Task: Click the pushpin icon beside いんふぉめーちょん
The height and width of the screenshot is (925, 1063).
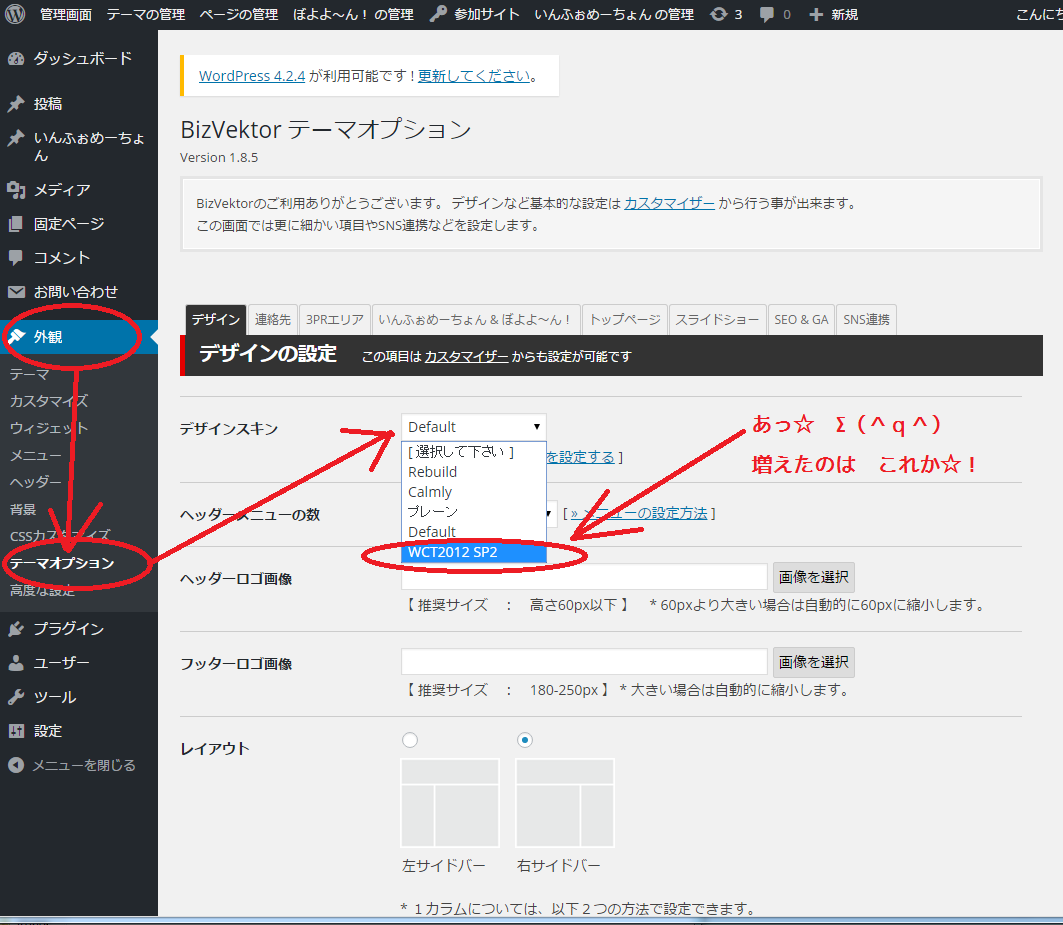Action: pyautogui.click(x=16, y=138)
